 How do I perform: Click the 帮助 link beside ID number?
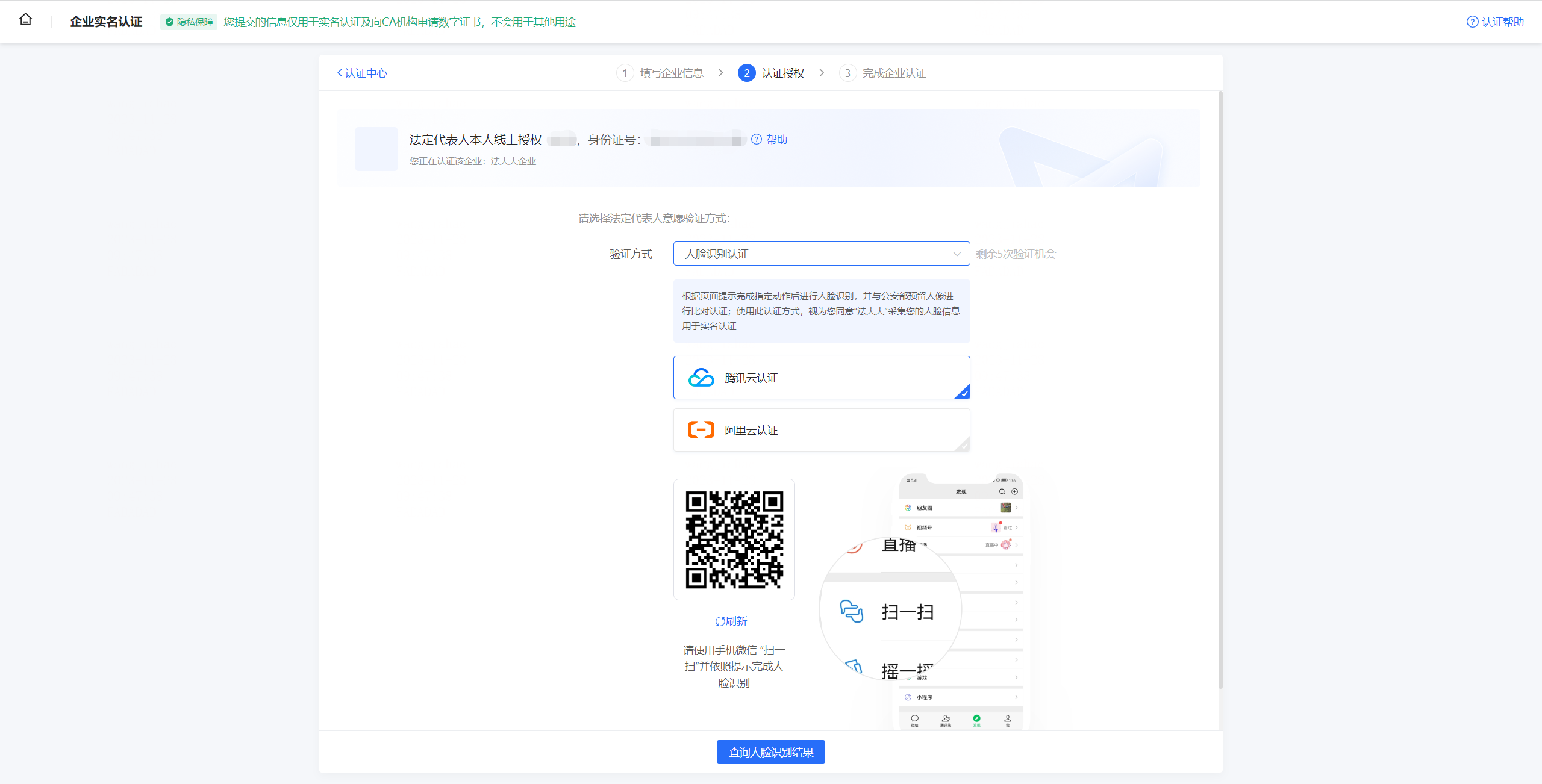pos(776,139)
